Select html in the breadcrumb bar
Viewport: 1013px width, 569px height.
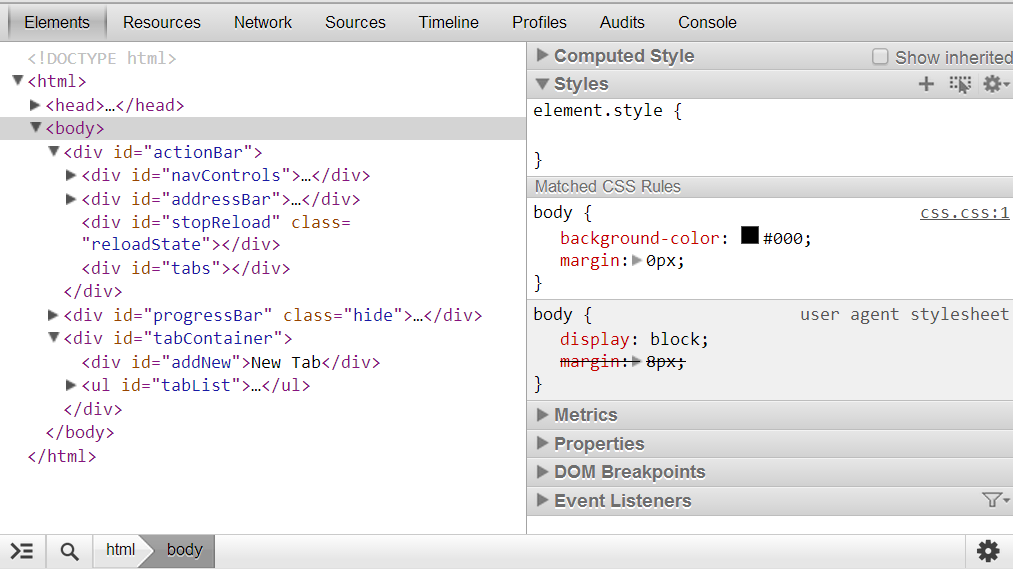pos(120,550)
